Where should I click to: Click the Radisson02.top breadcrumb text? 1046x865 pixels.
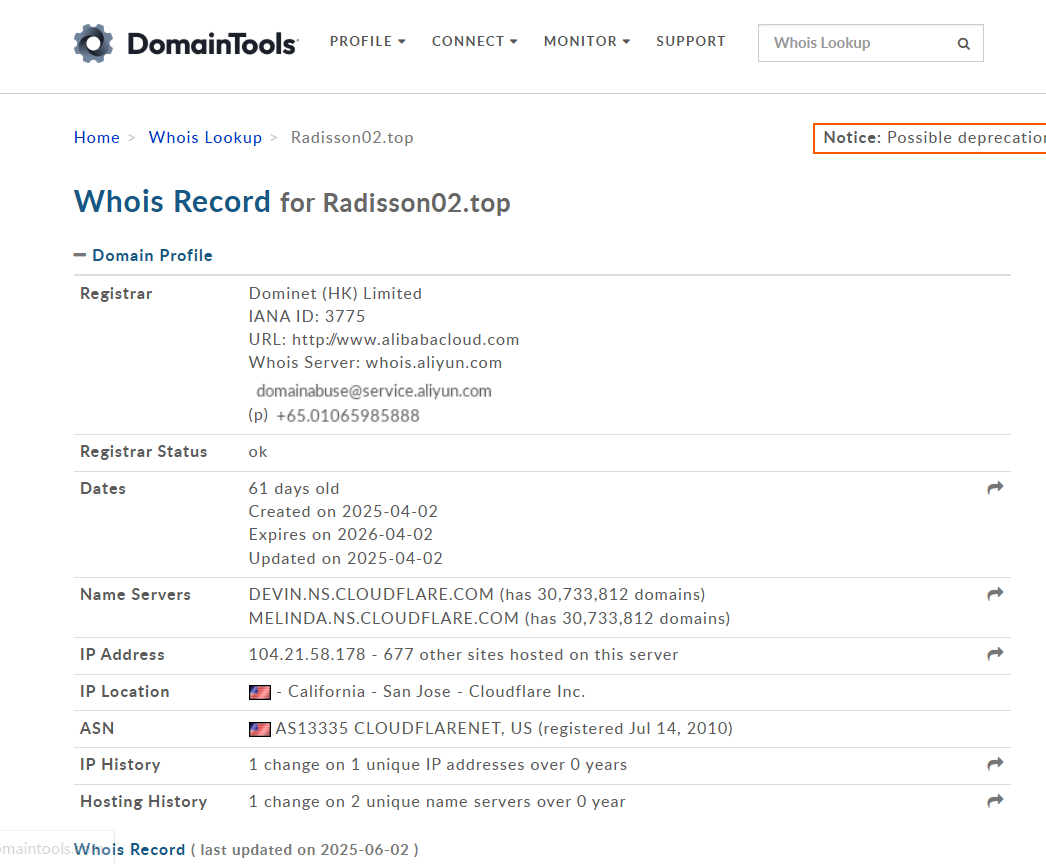pos(352,137)
